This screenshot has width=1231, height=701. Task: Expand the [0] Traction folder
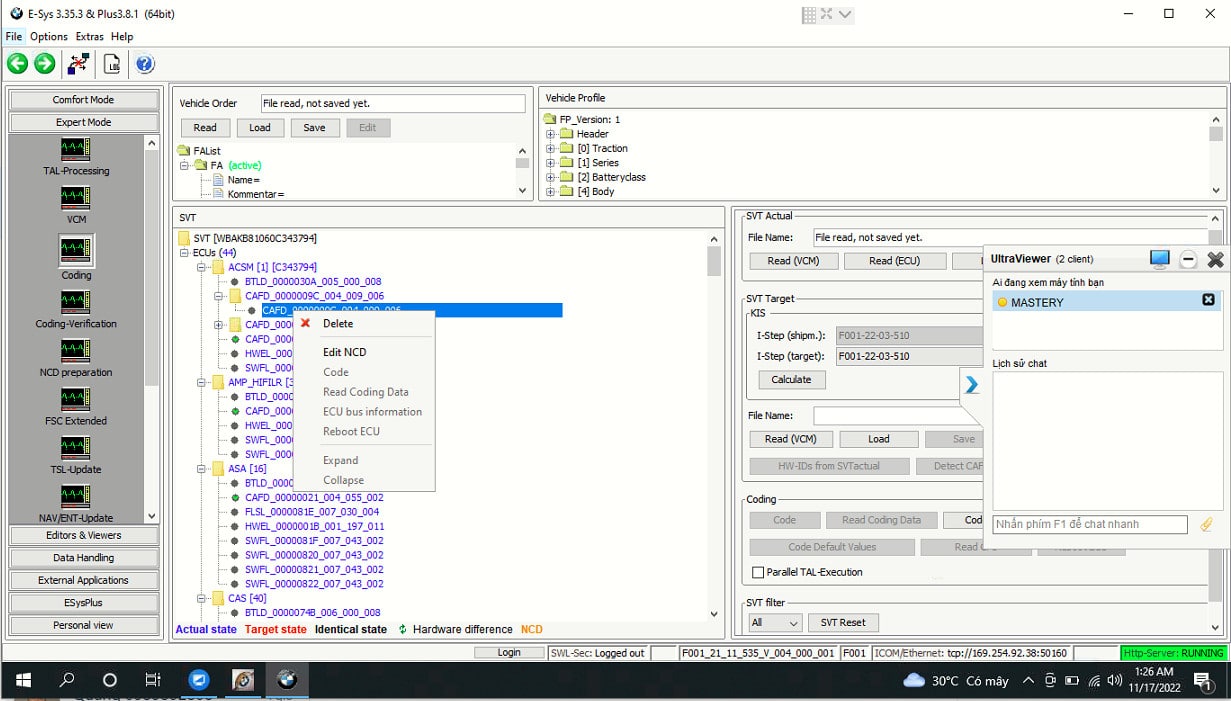tap(550, 148)
